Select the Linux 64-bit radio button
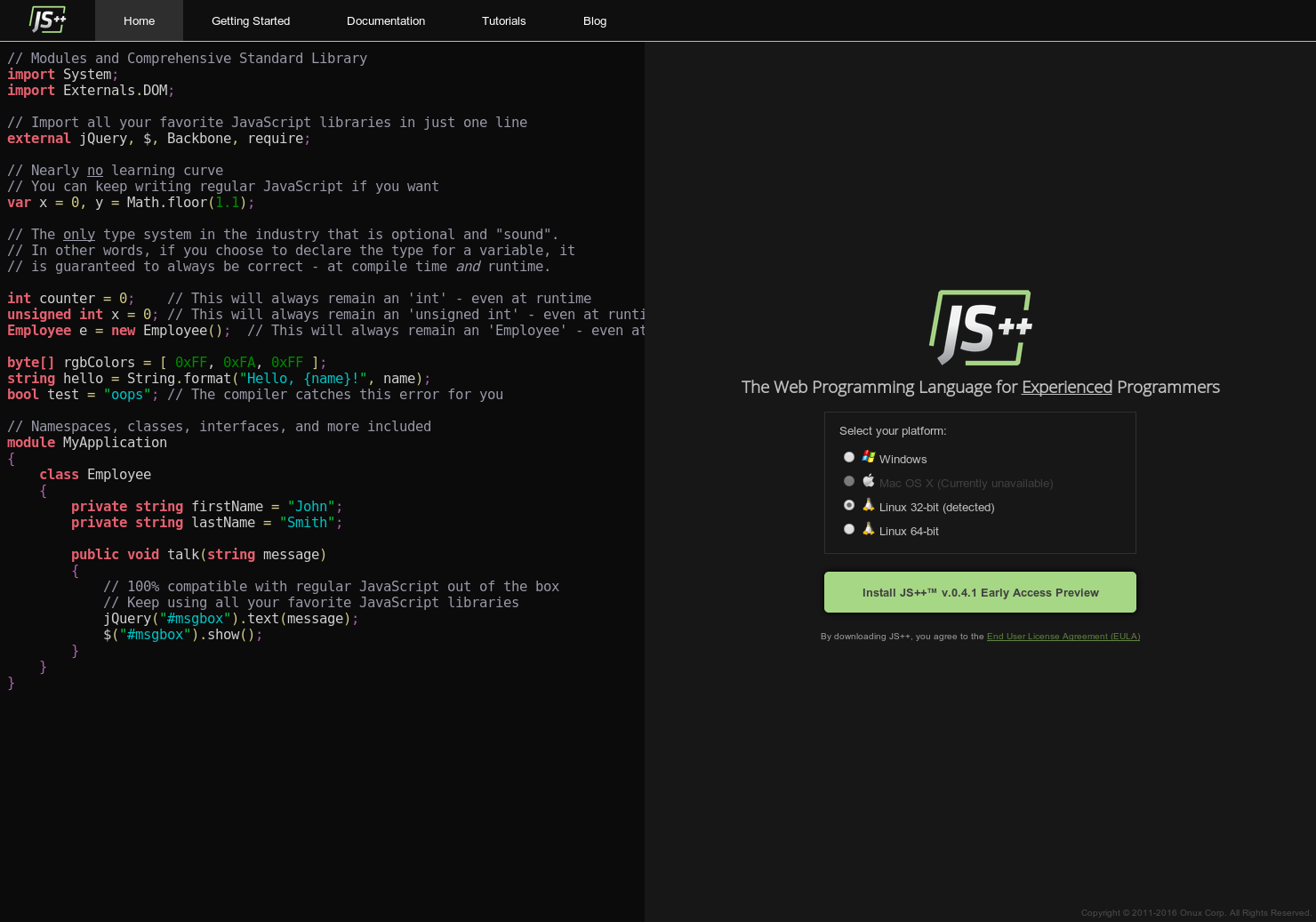The height and width of the screenshot is (922, 1316). point(849,528)
